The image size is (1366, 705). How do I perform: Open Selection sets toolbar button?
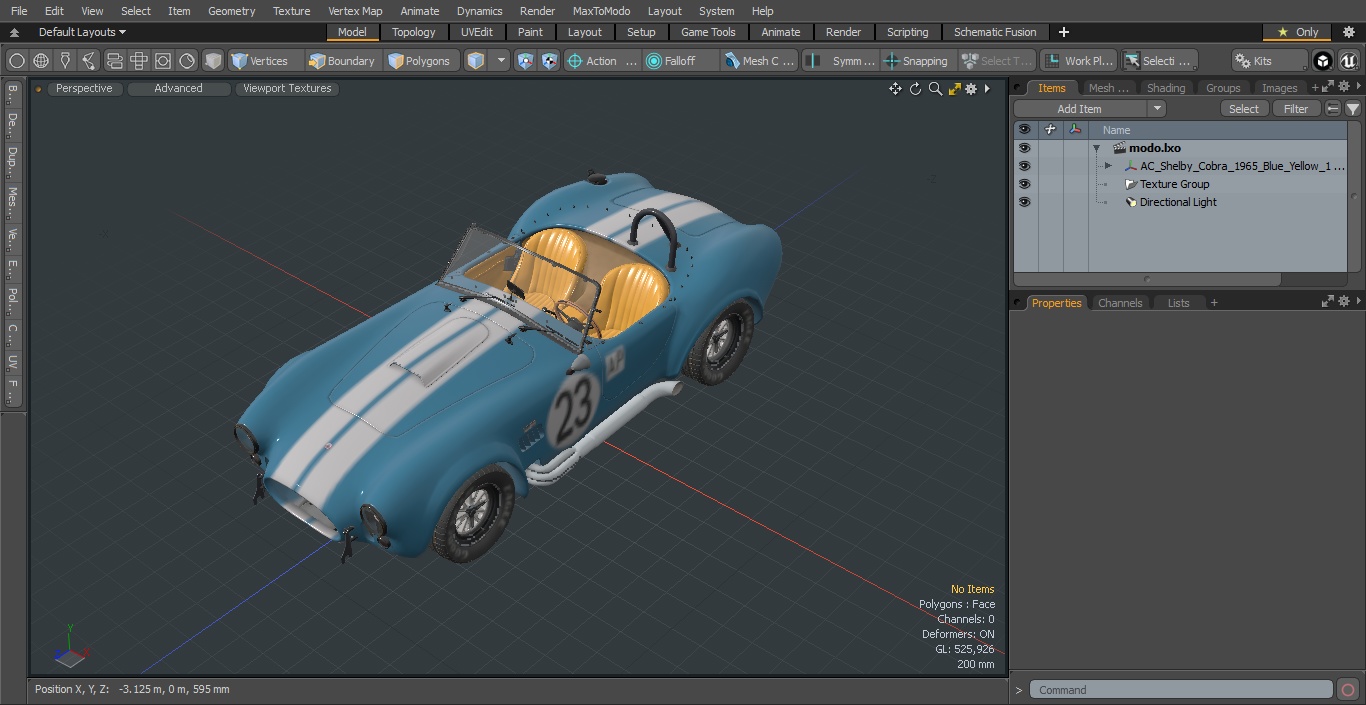point(1158,61)
